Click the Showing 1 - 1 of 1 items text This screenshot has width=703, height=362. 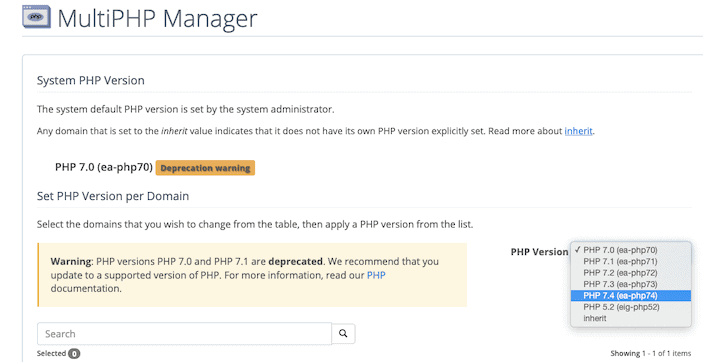pyautogui.click(x=651, y=353)
